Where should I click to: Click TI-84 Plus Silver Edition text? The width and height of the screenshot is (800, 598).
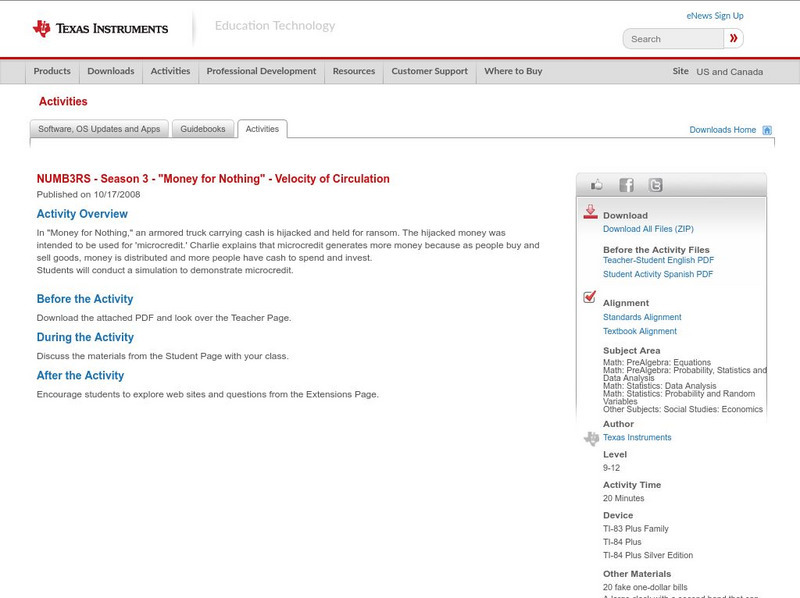click(648, 555)
